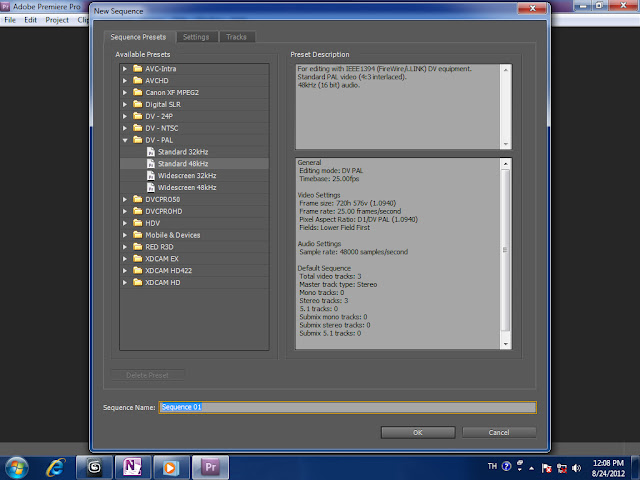
Task: Open the Project menu in Premiere Pro
Action: pyautogui.click(x=57, y=20)
